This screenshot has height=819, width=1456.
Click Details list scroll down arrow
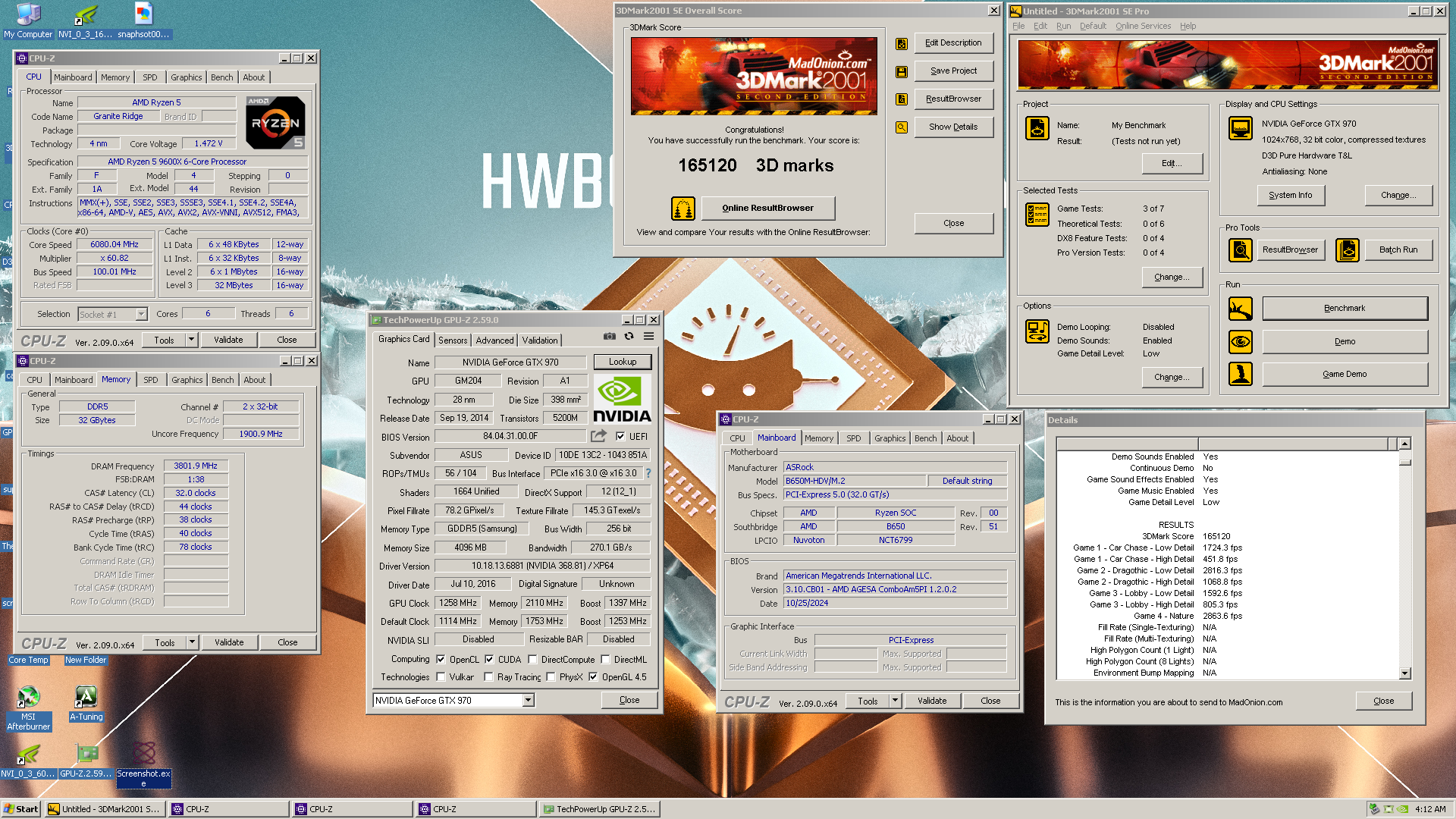[1404, 673]
